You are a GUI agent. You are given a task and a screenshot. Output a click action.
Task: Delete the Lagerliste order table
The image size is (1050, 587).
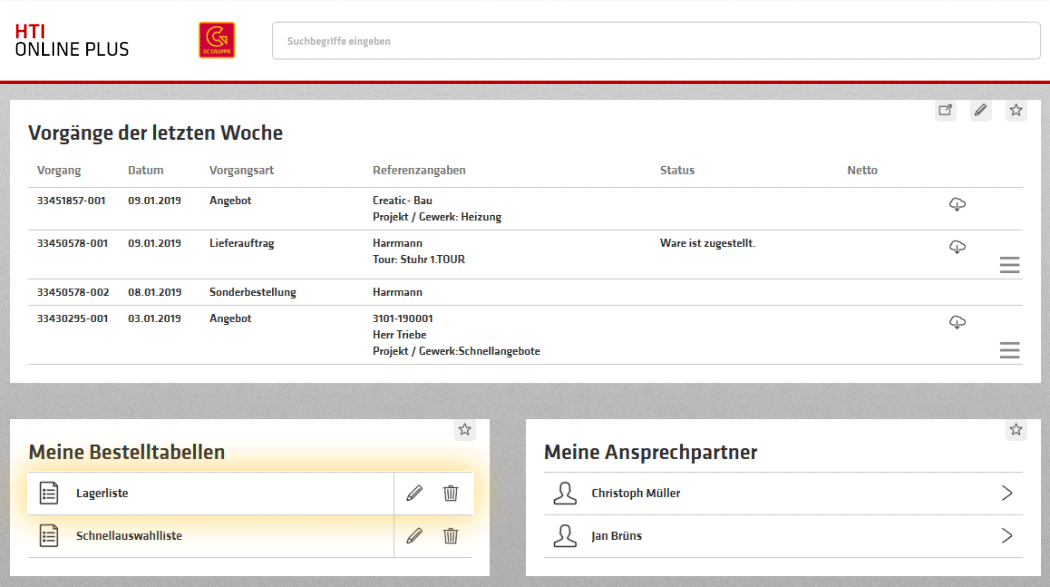451,493
